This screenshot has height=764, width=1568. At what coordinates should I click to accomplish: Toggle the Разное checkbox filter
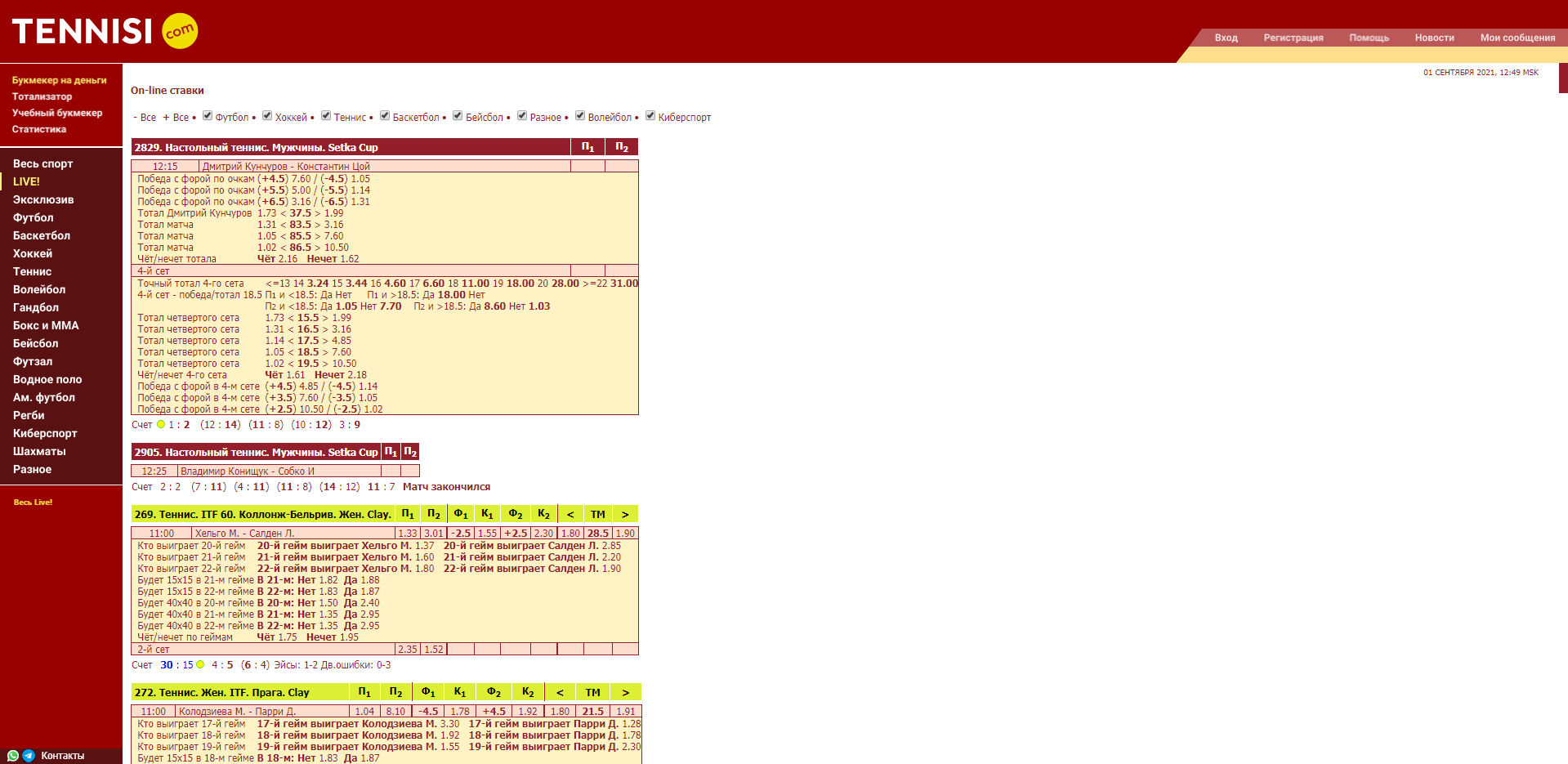[x=522, y=116]
